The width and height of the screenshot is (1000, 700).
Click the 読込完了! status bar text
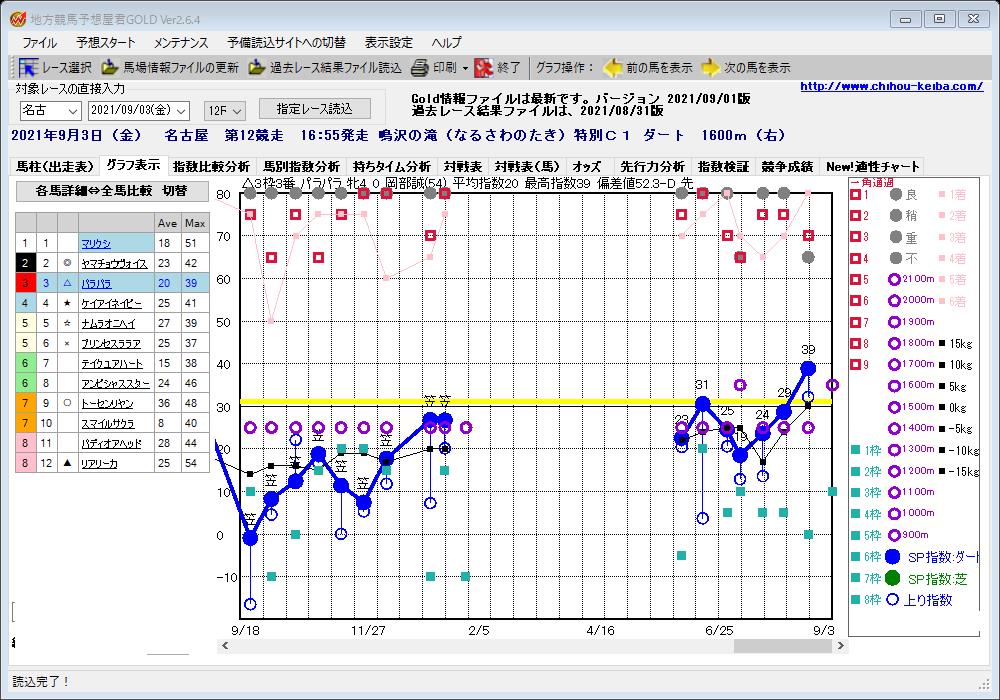pyautogui.click(x=40, y=682)
